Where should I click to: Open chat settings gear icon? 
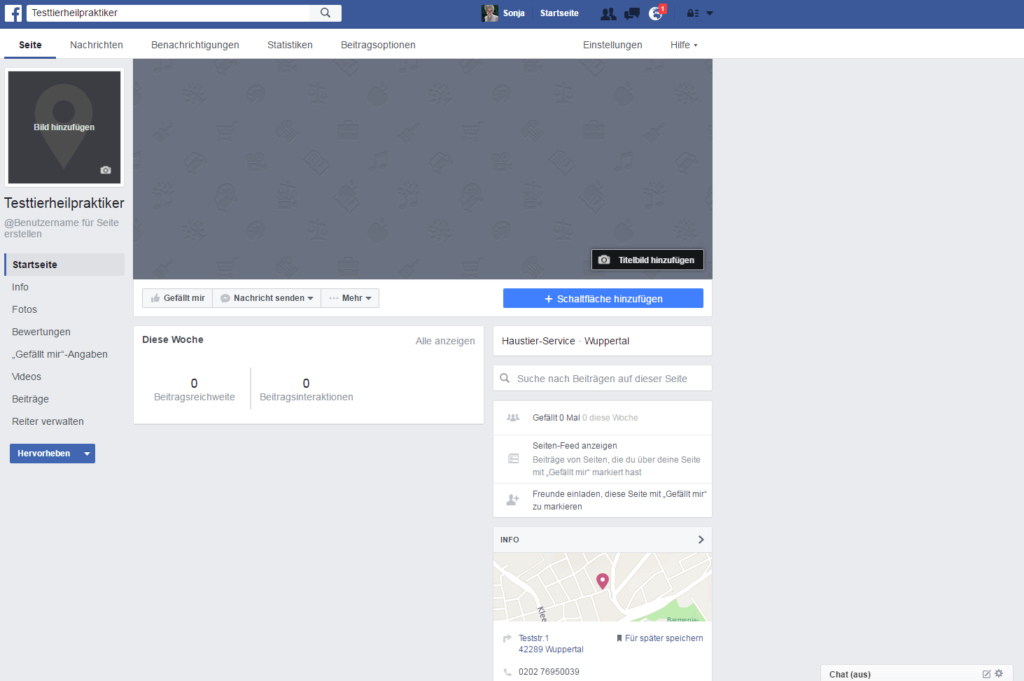(999, 673)
